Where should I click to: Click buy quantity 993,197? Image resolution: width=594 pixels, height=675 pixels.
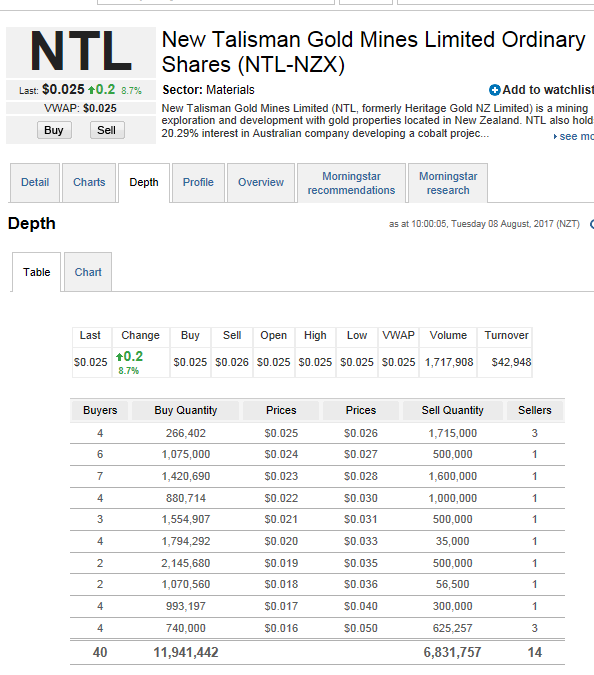tap(186, 607)
